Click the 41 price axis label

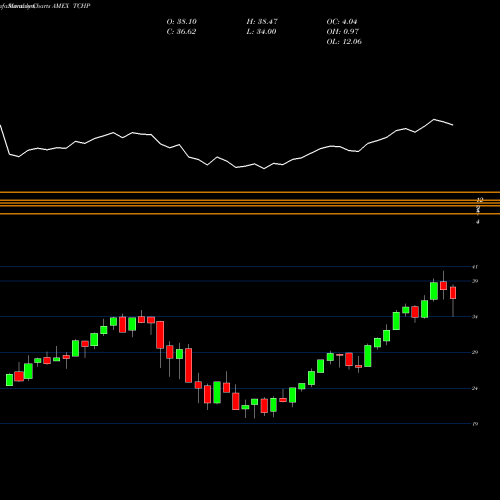[475, 267]
